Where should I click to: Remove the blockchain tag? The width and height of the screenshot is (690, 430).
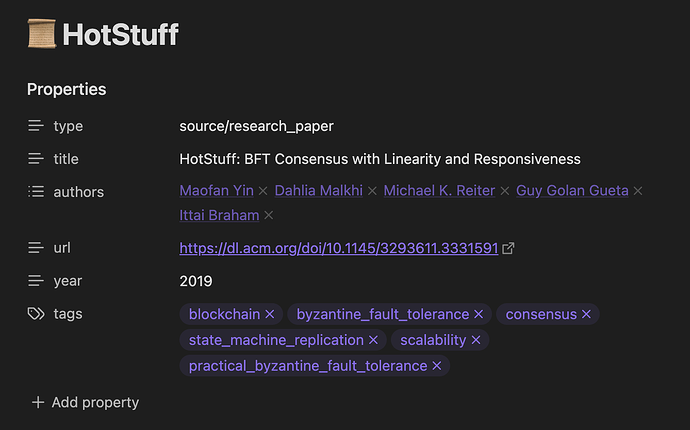[x=270, y=314]
